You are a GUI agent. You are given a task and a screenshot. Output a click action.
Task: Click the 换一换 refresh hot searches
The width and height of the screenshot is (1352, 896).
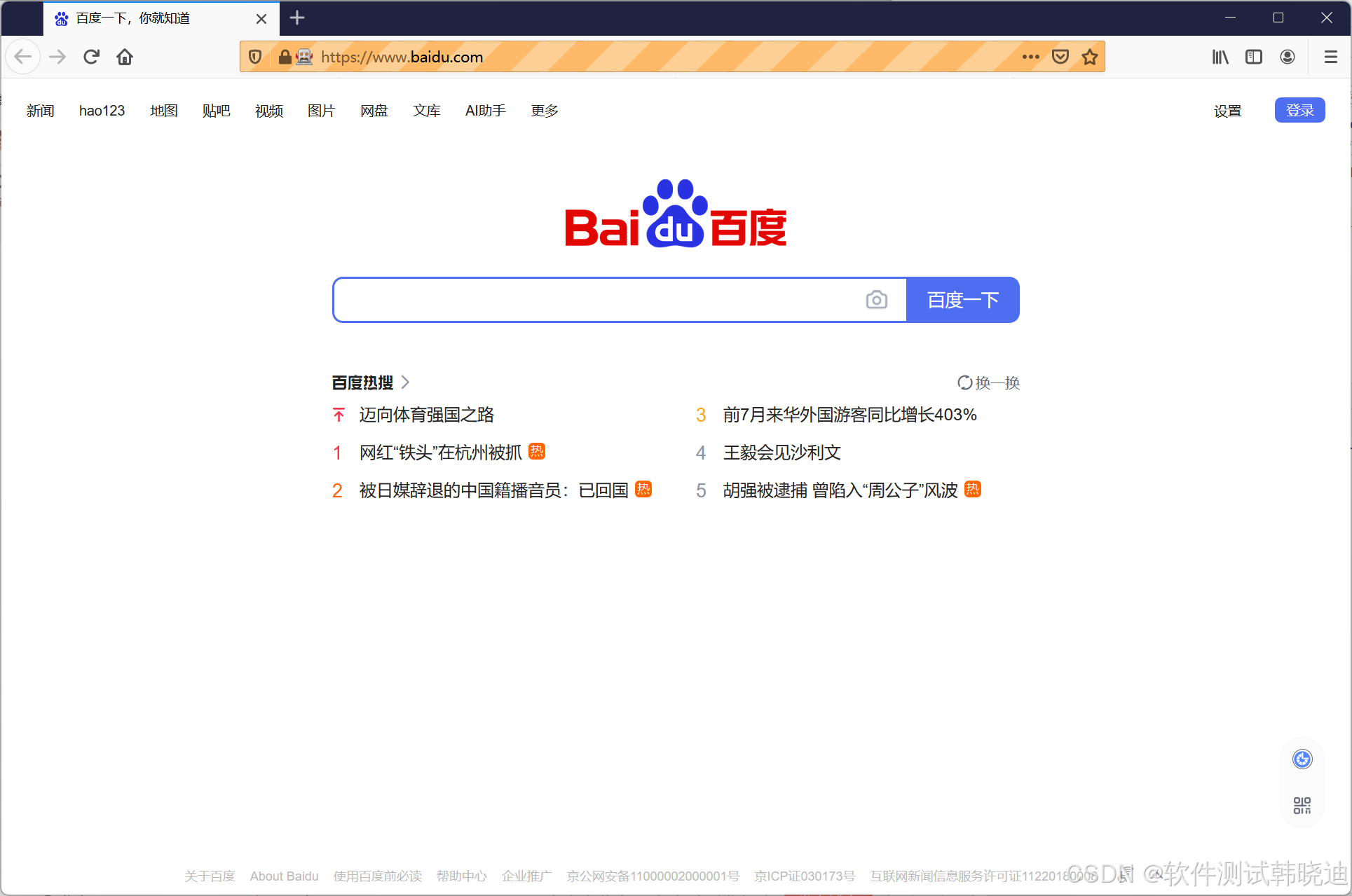point(988,382)
